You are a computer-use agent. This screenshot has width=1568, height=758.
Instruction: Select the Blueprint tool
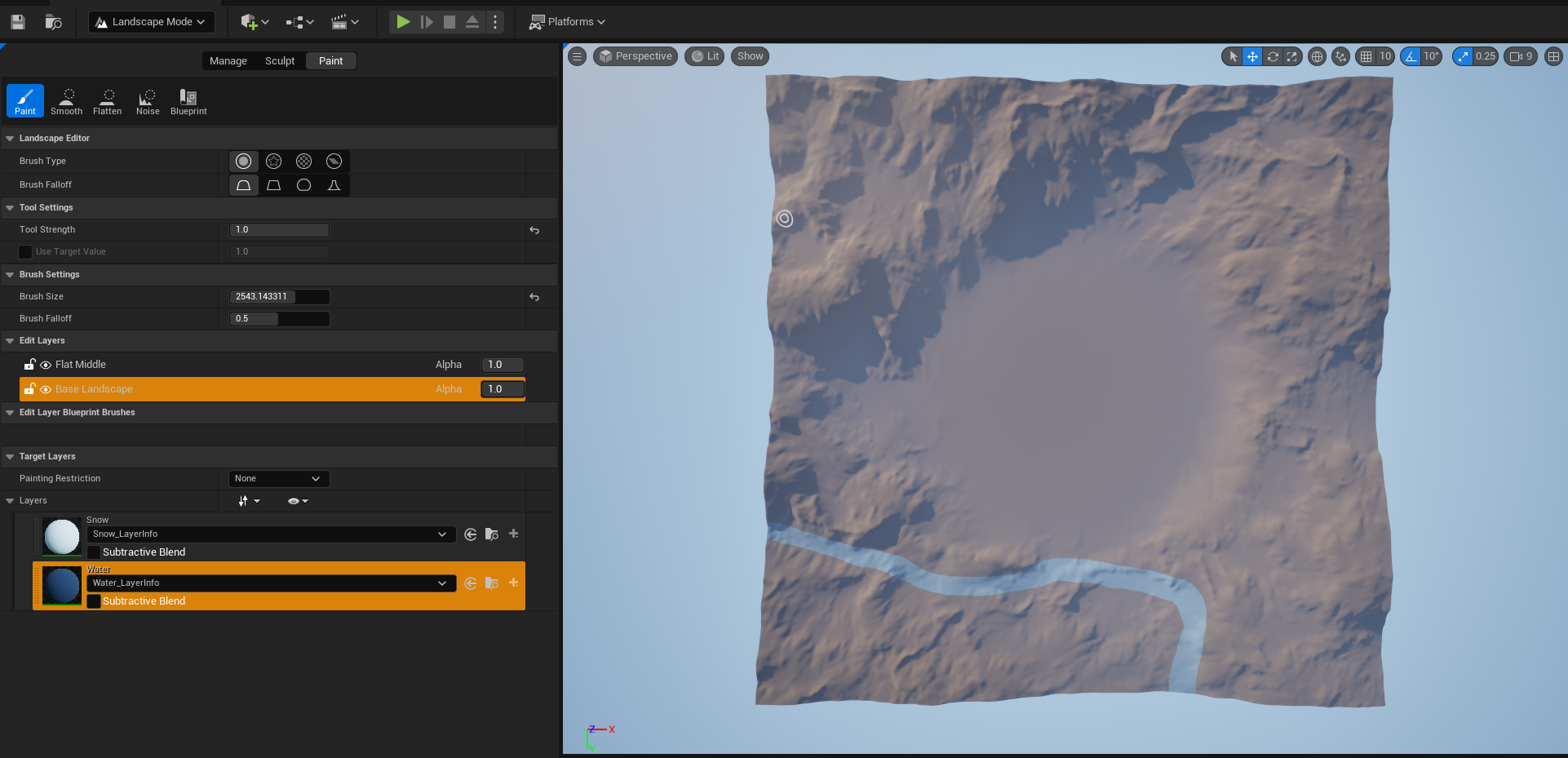point(188,101)
